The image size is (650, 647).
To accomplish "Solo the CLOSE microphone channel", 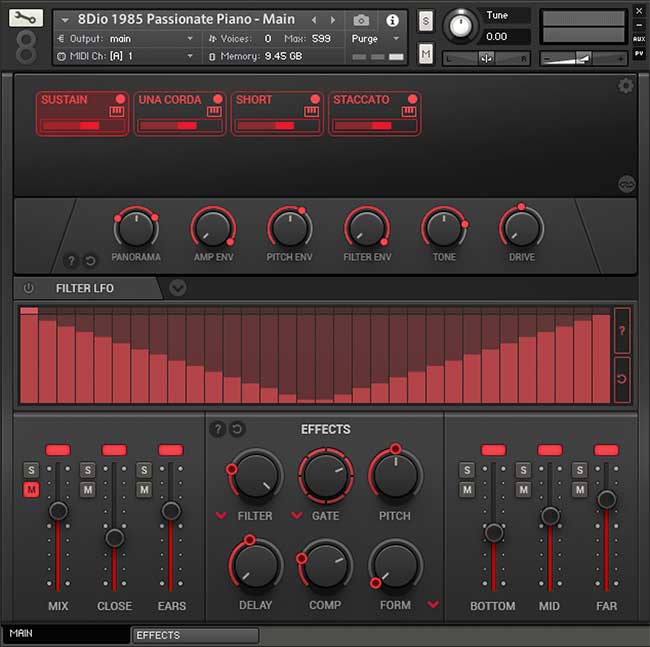I will click(87, 470).
